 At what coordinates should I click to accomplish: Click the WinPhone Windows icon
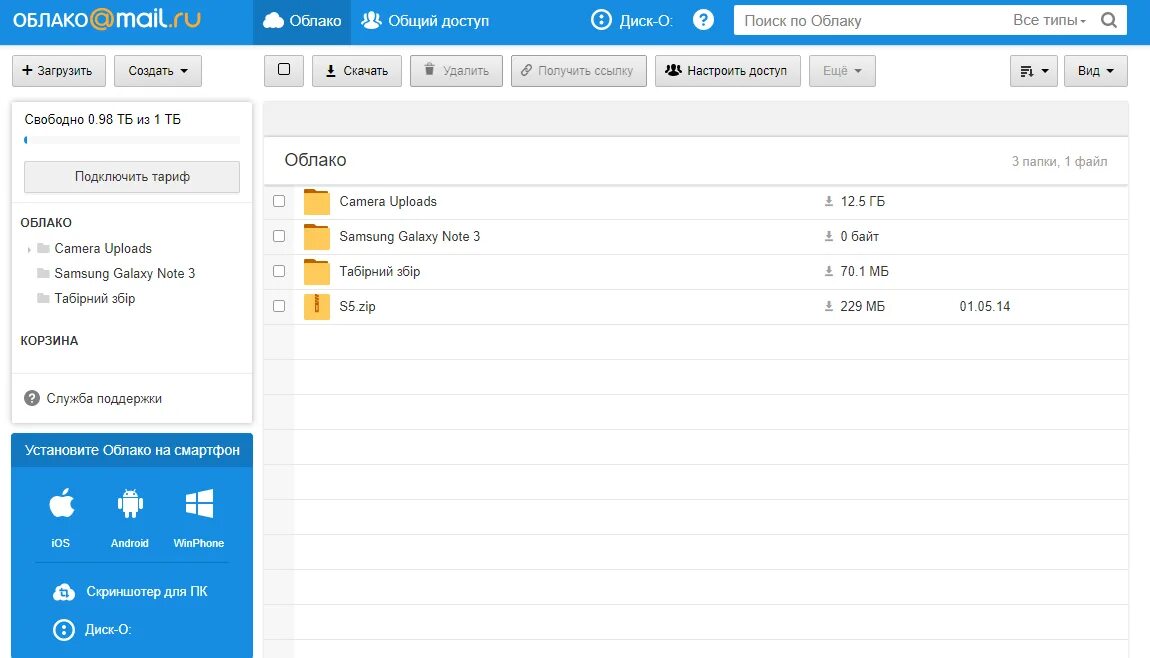(199, 504)
